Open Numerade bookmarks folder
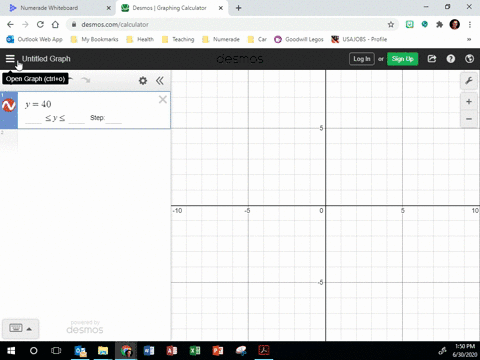The image size is (480, 360). pyautogui.click(x=221, y=39)
